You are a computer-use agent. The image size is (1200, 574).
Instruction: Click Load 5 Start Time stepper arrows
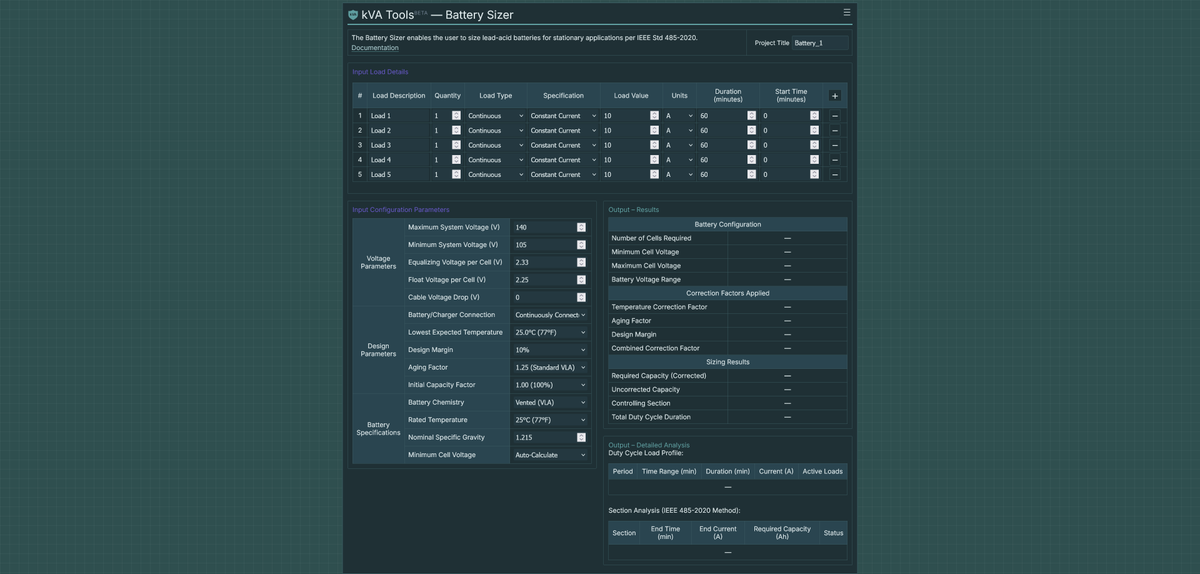(x=814, y=175)
